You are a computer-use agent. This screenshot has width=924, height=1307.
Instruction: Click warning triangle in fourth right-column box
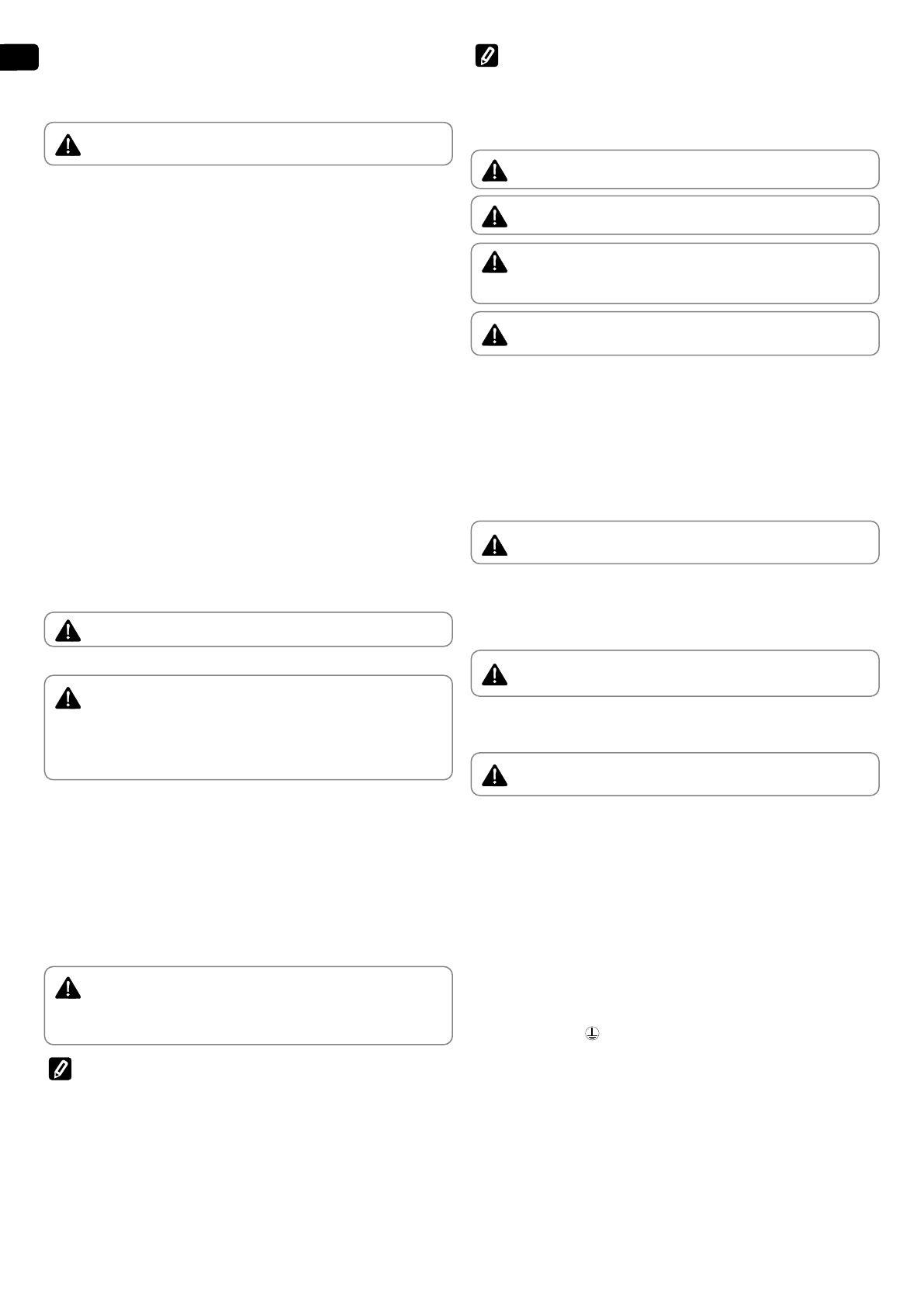tap(495, 335)
